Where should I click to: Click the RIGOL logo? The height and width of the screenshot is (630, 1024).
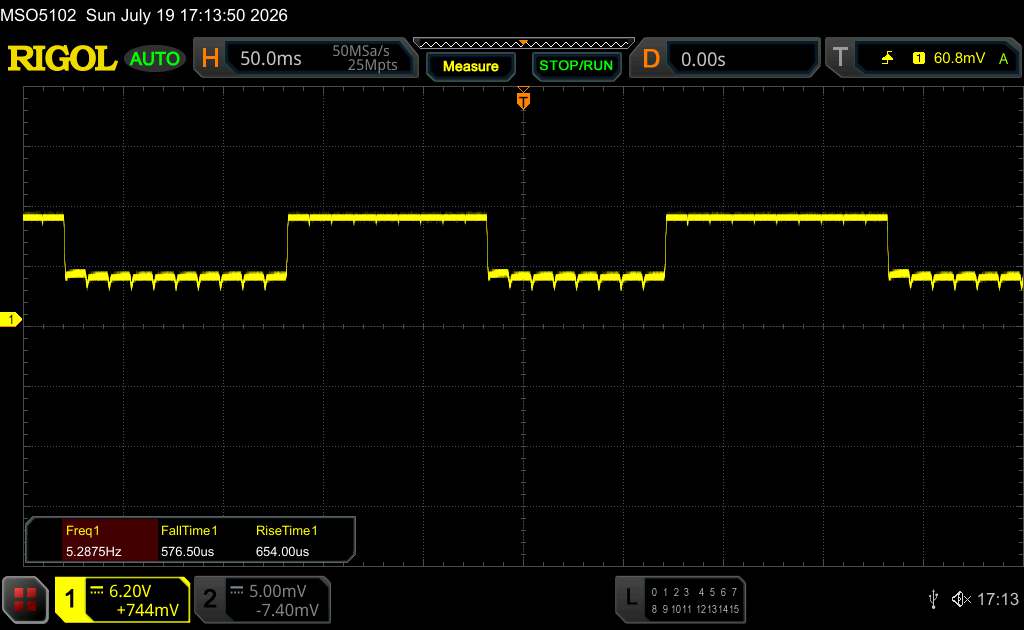[62, 58]
